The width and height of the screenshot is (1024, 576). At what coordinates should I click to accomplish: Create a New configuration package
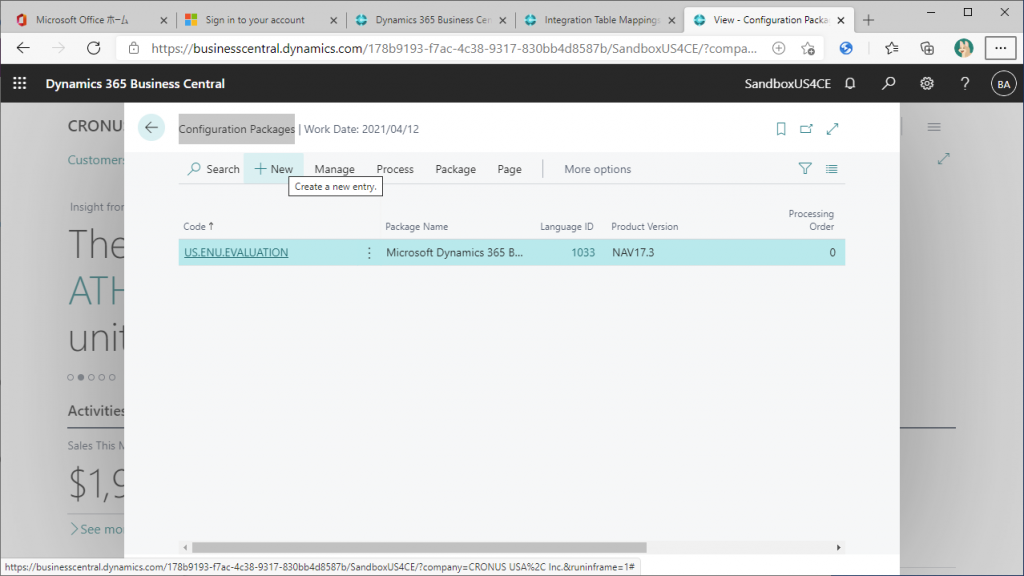click(x=274, y=169)
